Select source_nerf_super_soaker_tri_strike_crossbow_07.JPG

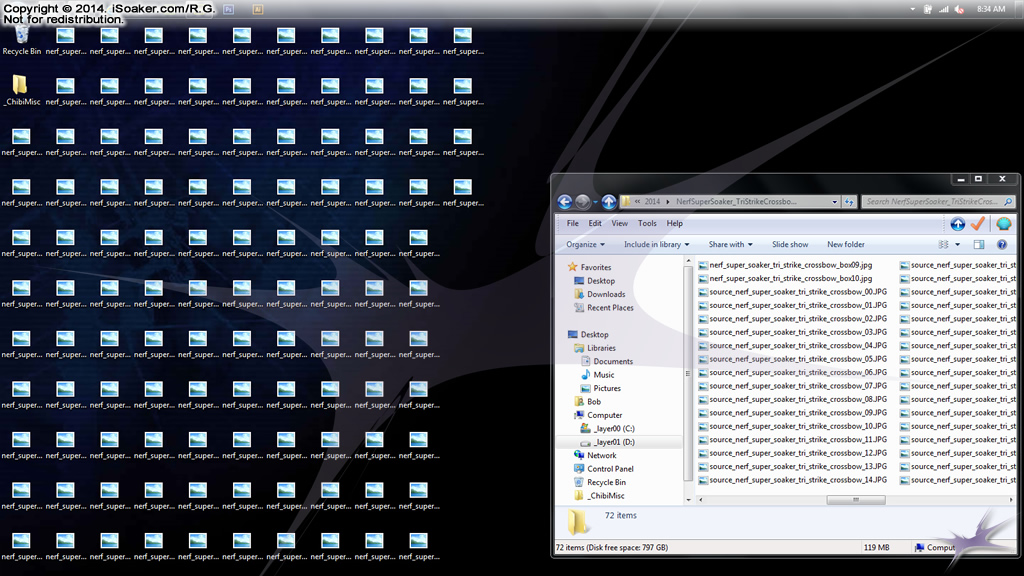click(793, 386)
